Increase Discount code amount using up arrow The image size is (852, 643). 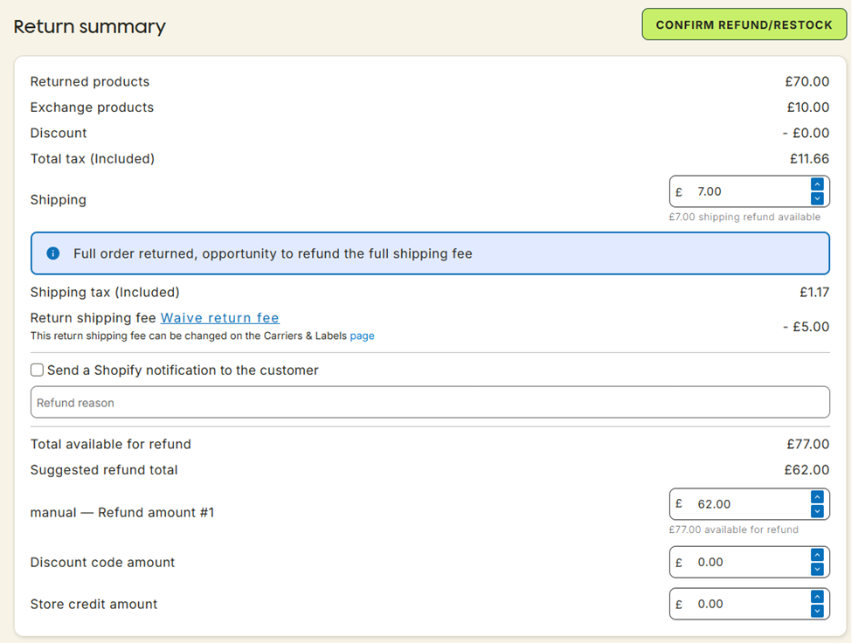[x=817, y=556]
